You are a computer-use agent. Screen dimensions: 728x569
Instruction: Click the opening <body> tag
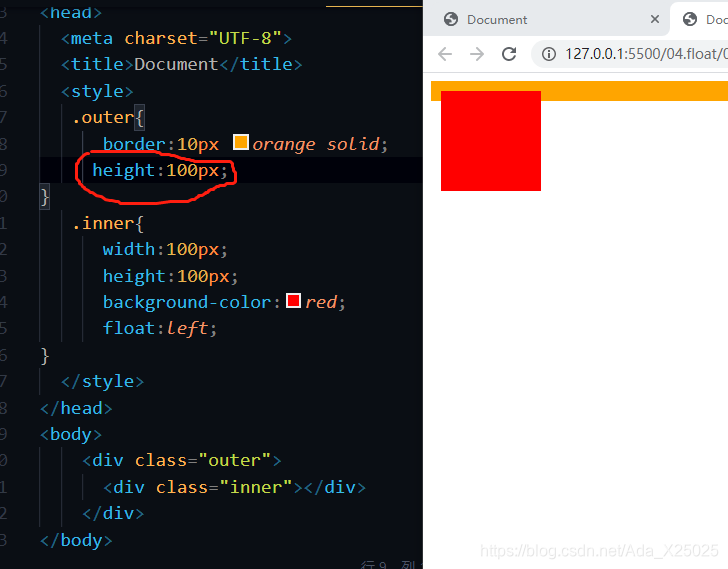[x=71, y=434]
